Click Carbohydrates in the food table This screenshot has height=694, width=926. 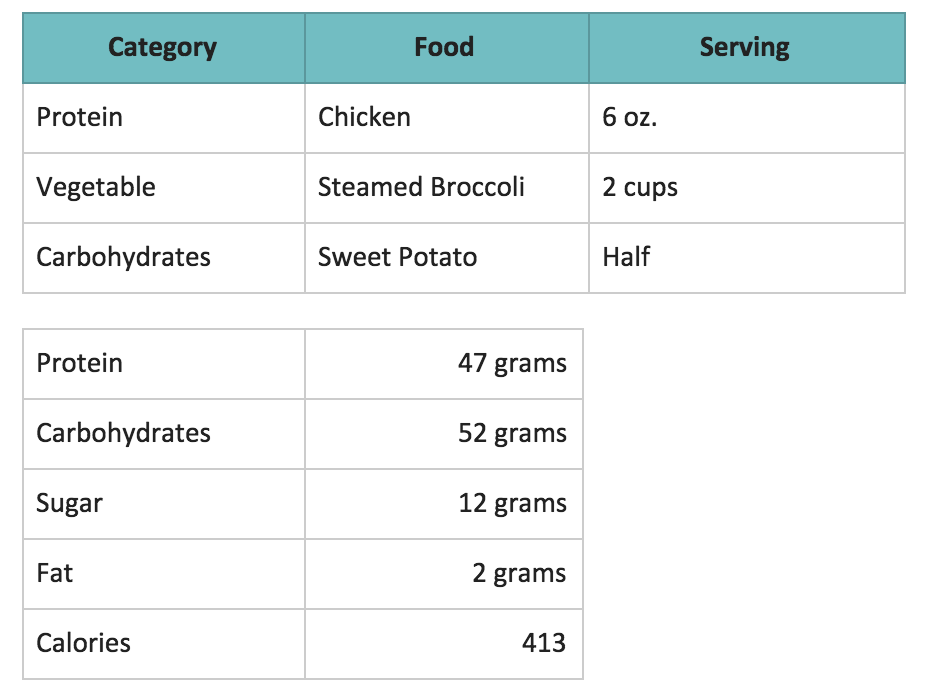point(123,257)
